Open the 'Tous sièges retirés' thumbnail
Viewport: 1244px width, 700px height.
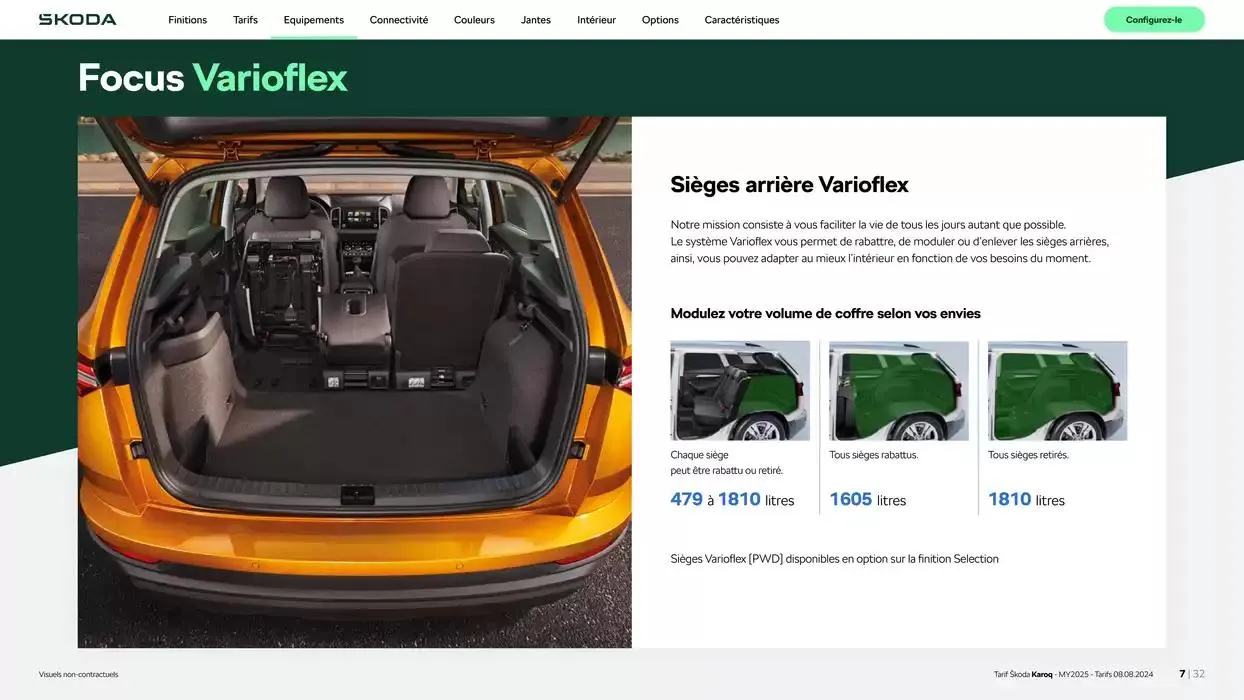[1057, 391]
